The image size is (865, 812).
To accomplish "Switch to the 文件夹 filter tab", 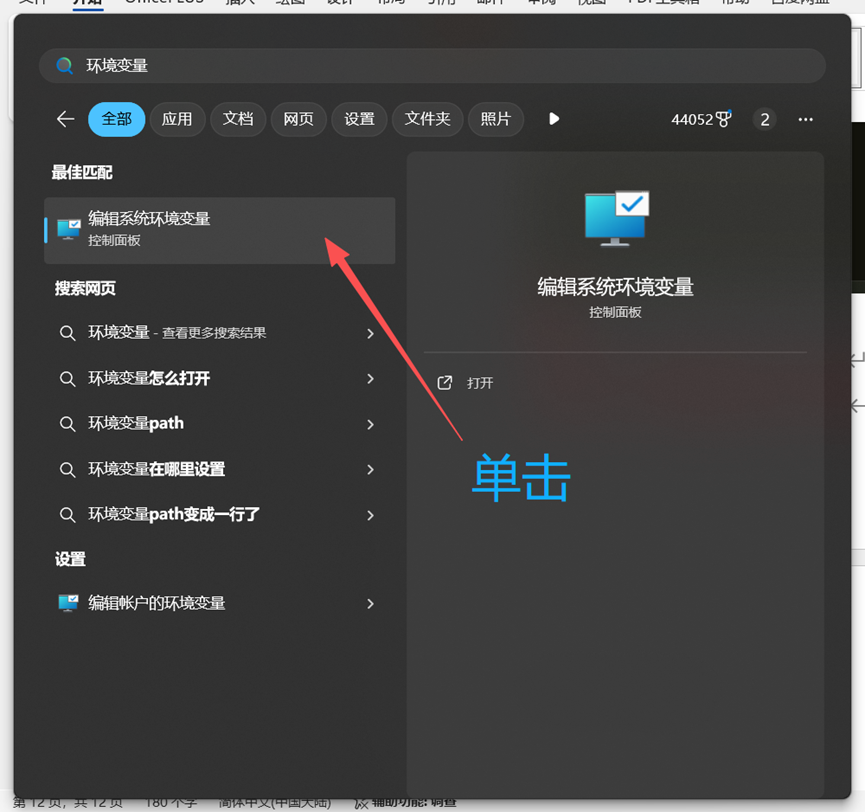I will pos(428,119).
